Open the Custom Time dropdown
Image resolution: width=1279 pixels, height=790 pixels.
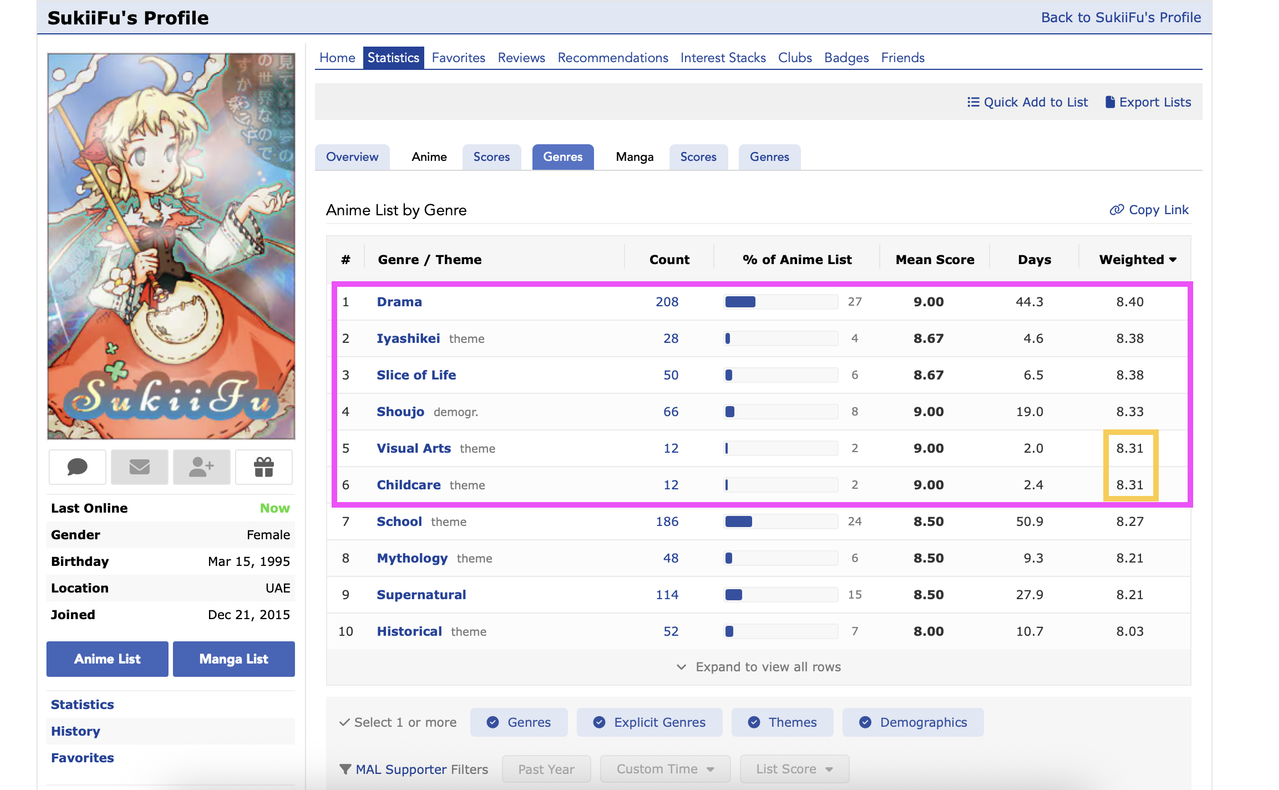(x=665, y=769)
